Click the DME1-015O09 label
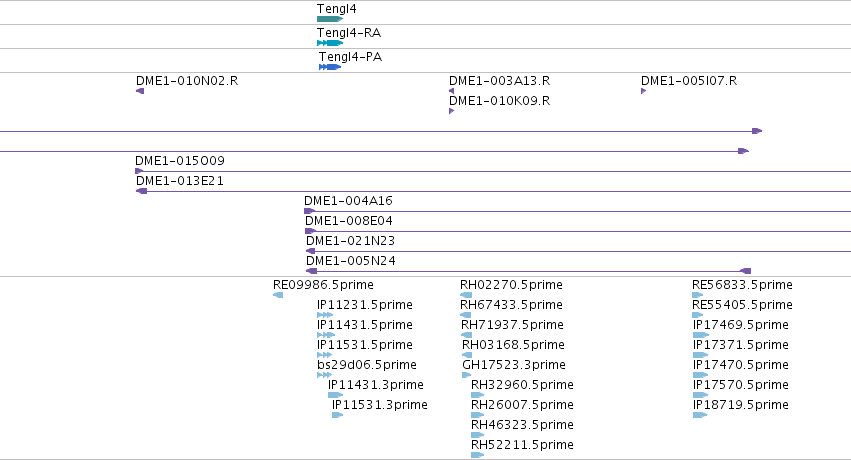The image size is (851, 460). (x=180, y=161)
